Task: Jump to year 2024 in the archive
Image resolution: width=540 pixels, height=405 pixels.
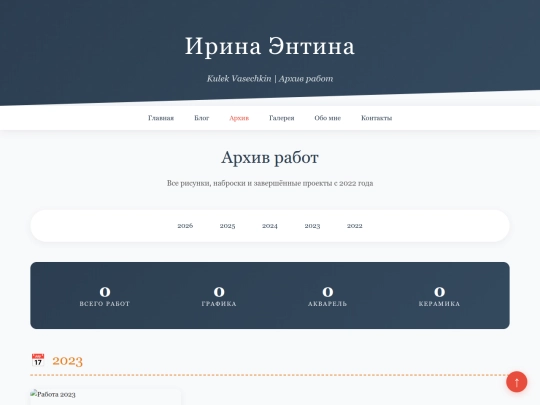Action: point(270,226)
